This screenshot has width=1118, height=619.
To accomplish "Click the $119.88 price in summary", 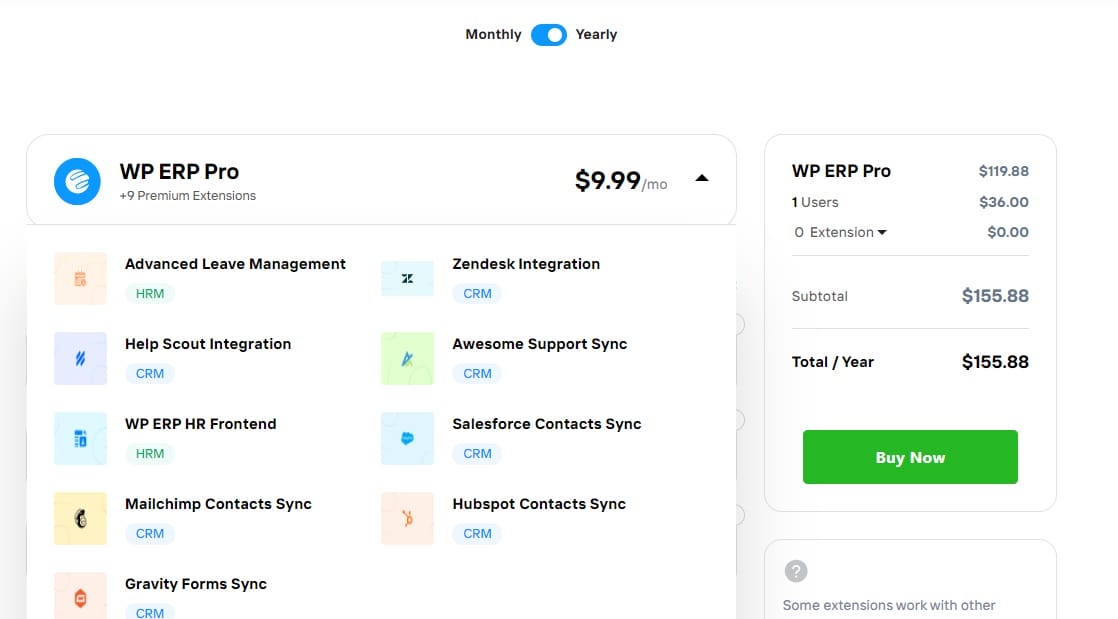I will [1003, 171].
